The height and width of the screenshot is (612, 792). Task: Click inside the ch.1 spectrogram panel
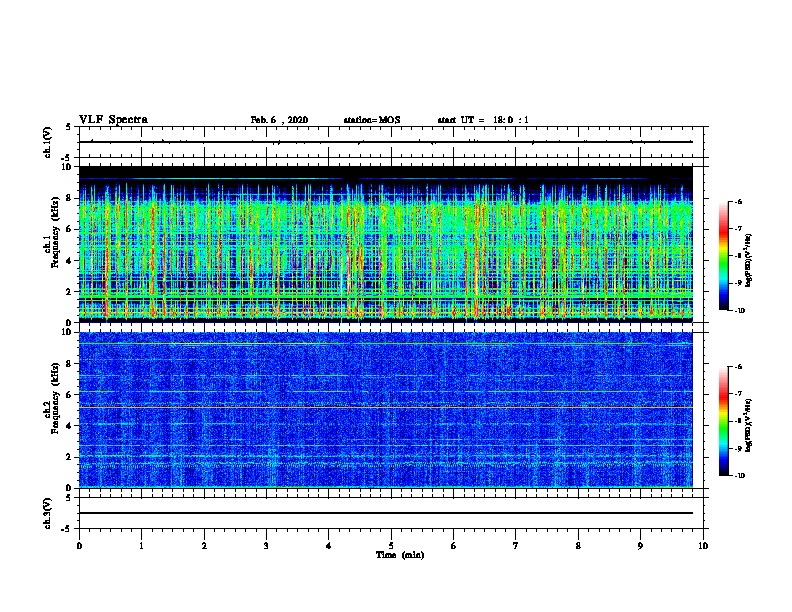pos(385,244)
